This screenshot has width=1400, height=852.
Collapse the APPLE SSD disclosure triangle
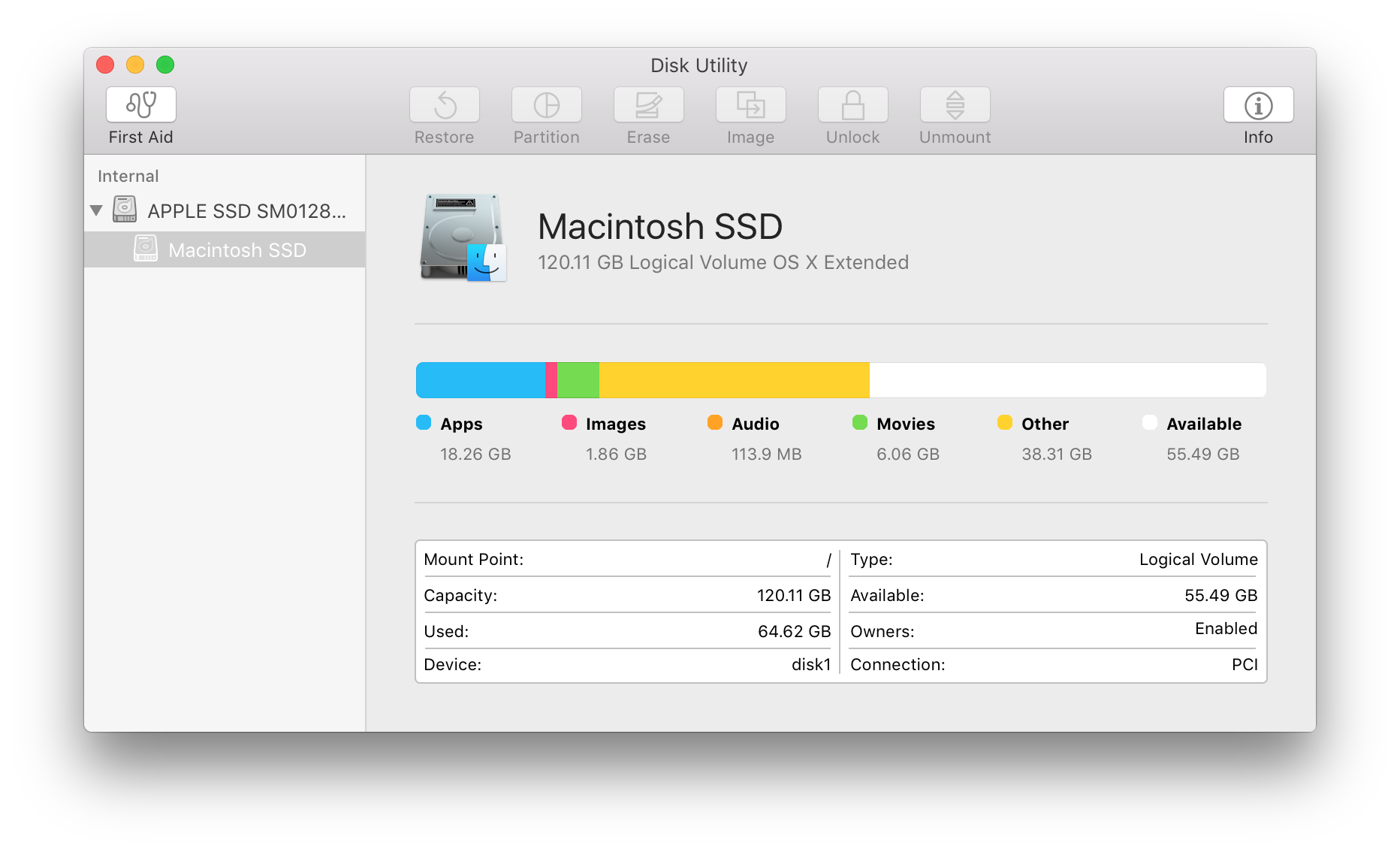(x=96, y=210)
